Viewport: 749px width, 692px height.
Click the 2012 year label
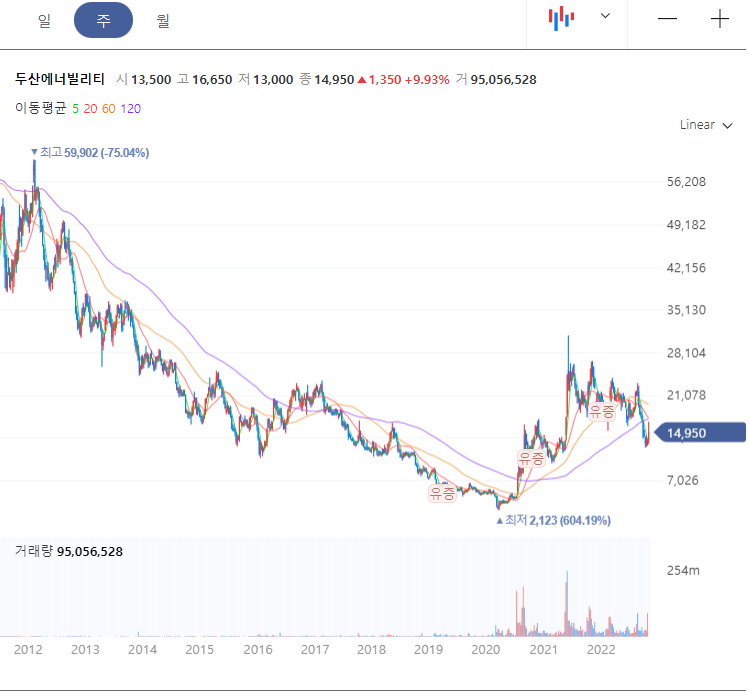(28, 649)
